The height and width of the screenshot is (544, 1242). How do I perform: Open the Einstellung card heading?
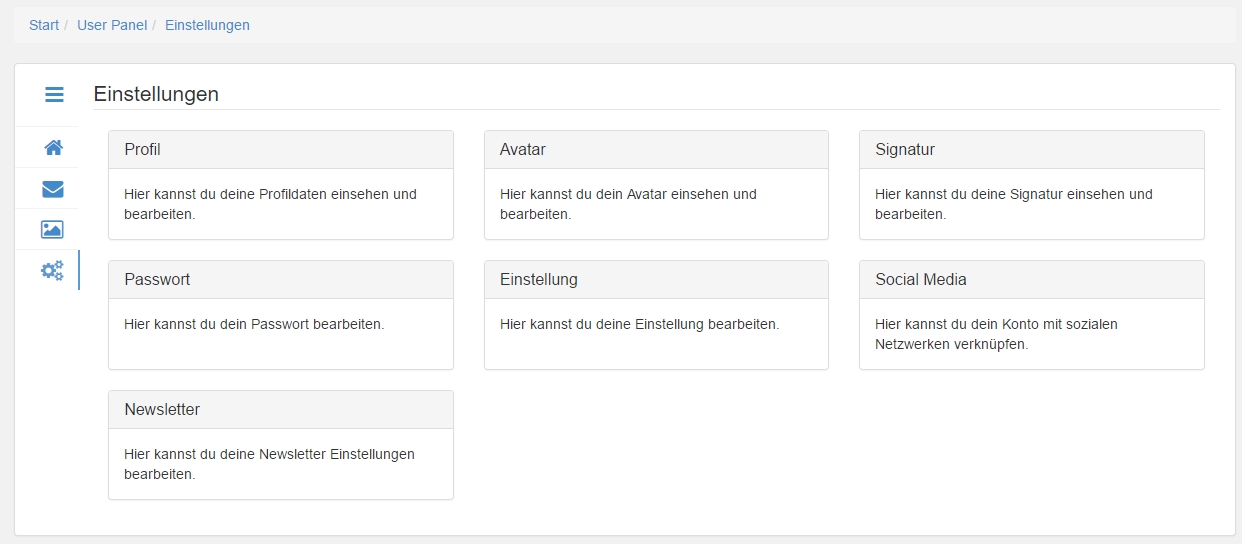[539, 280]
